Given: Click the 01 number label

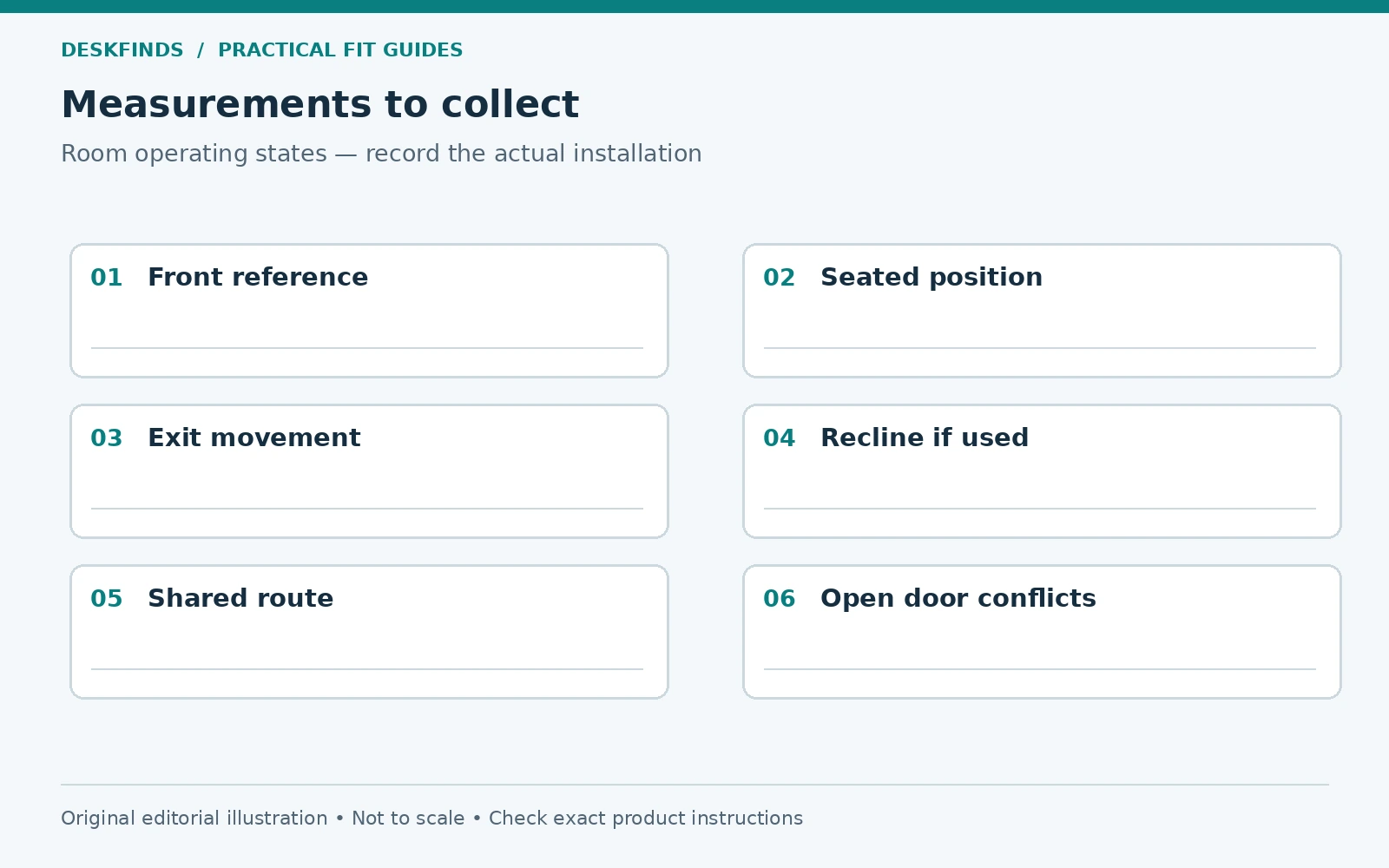Looking at the screenshot, I should click(107, 278).
